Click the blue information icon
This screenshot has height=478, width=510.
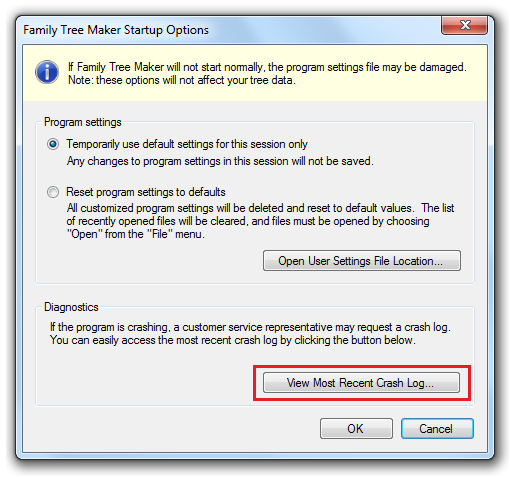tap(47, 72)
